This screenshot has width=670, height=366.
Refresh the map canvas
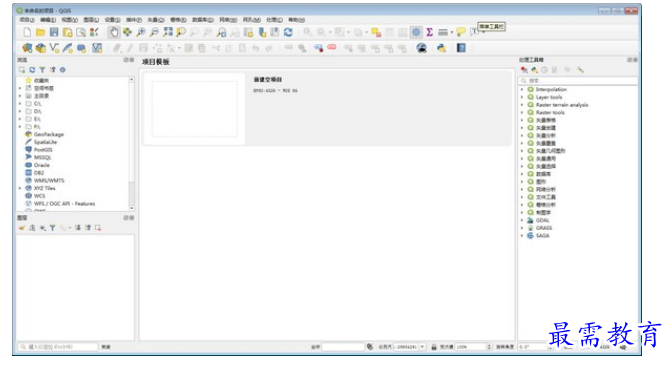(288, 32)
